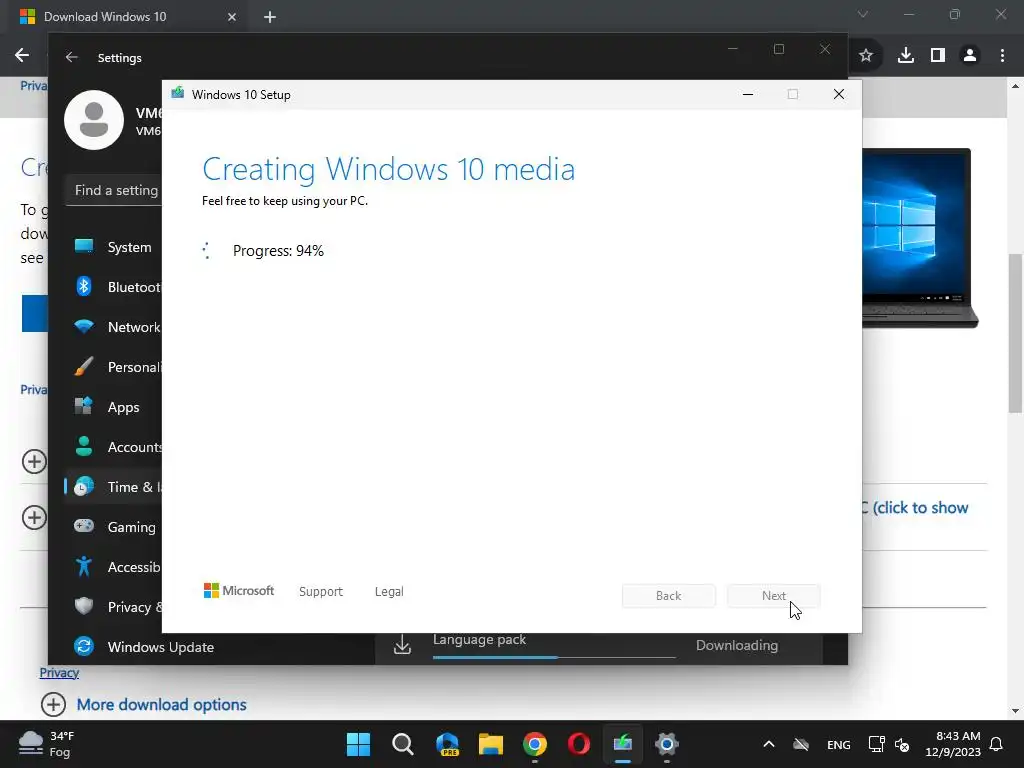Open Accounts in Settings sidebar

[x=114, y=447]
